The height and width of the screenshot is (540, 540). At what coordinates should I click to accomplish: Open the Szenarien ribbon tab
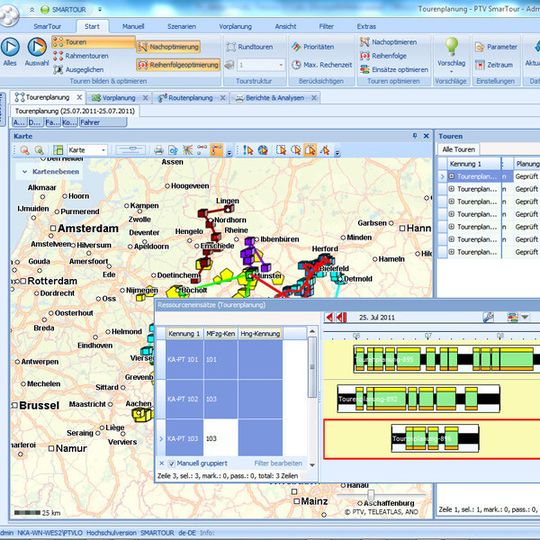(181, 26)
